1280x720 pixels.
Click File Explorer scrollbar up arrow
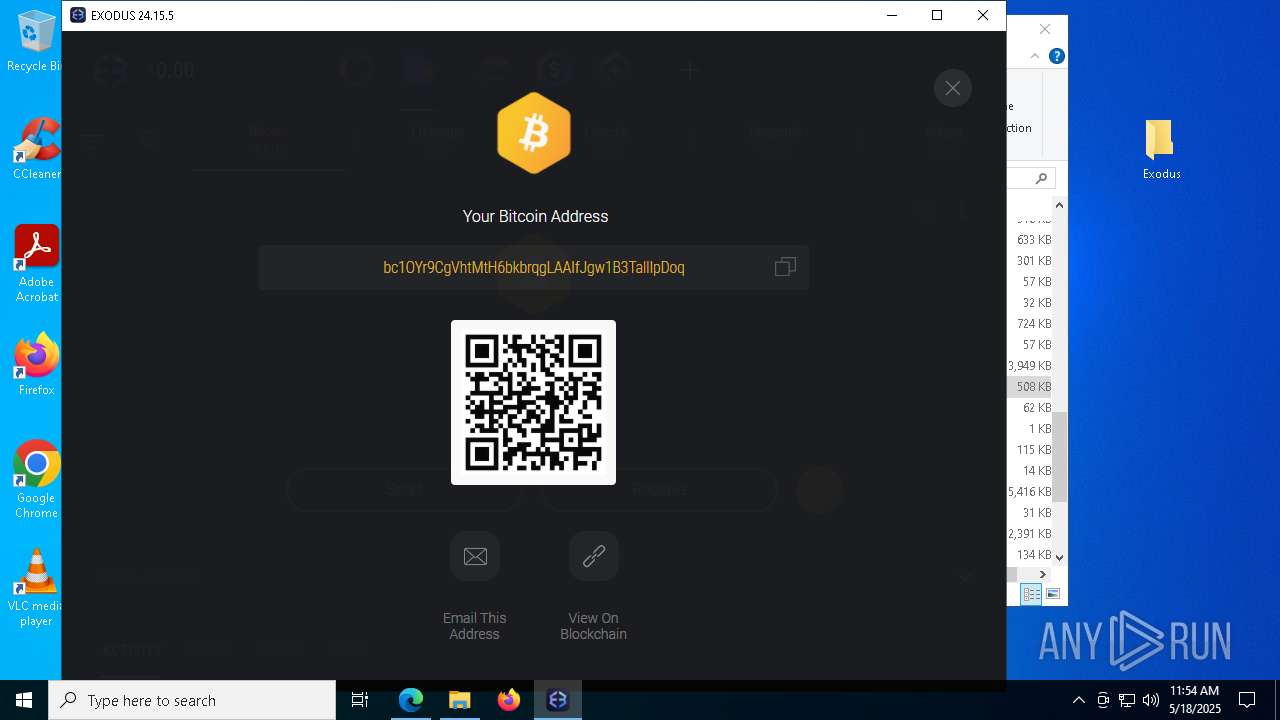(x=1059, y=205)
